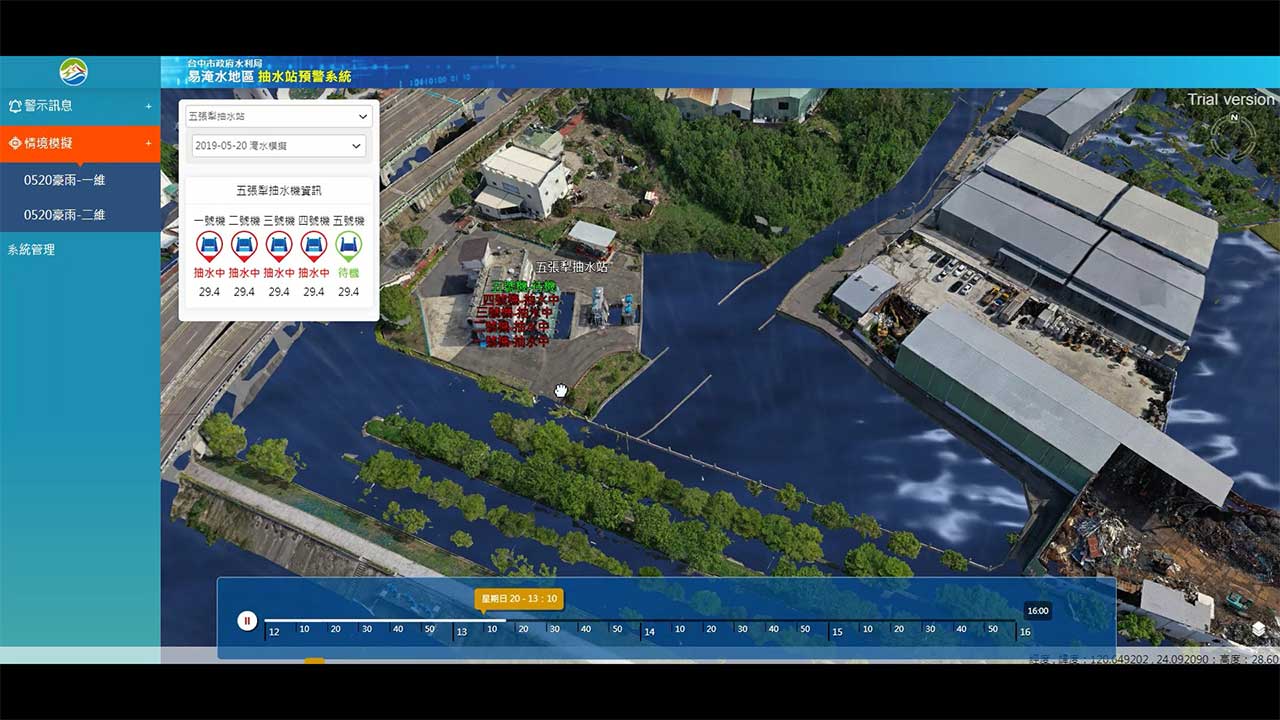Image resolution: width=1280 pixels, height=720 pixels.
Task: Click the 警示訊息 bell icon
Action: coord(15,106)
